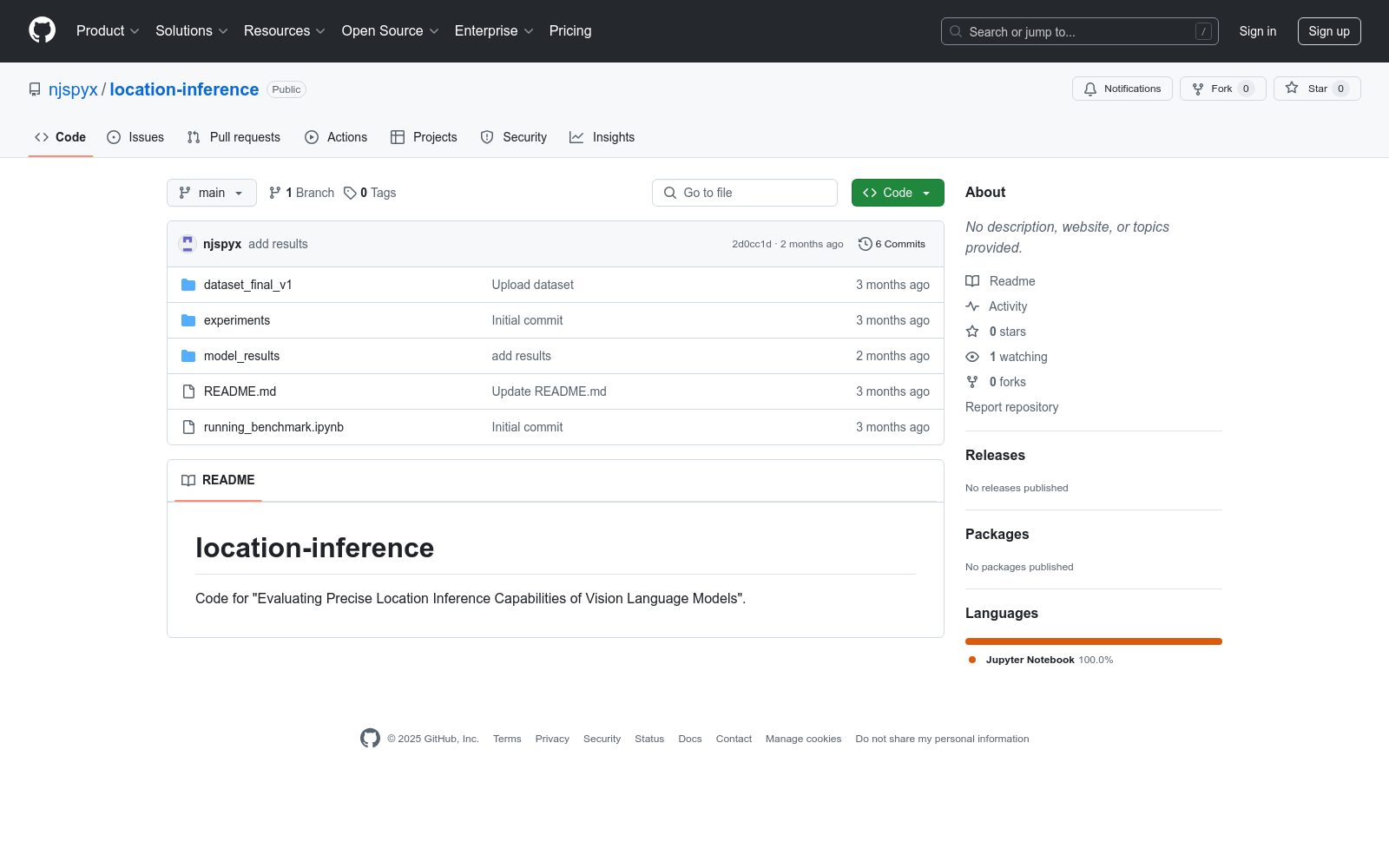Click the 'Upload dataset' commit message
Screen dimensions: 1389x868
tap(533, 285)
